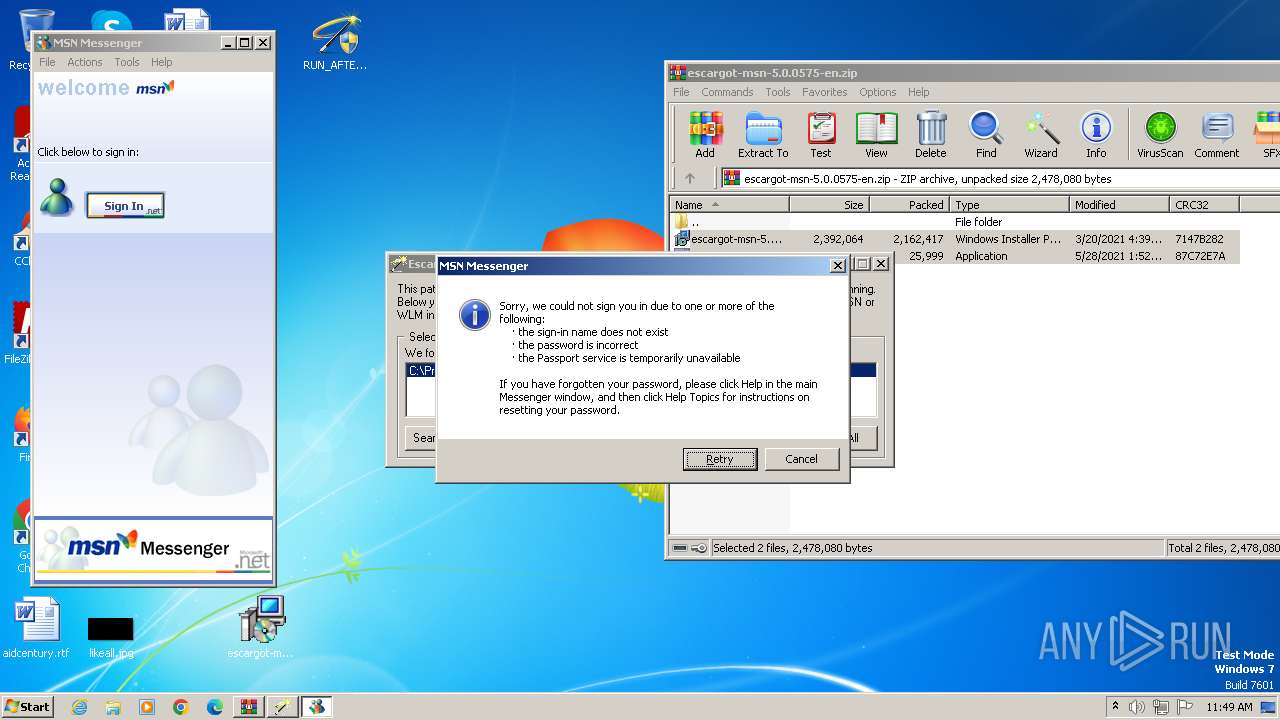Open the Wizard tool in WinRAR

coord(1040,135)
